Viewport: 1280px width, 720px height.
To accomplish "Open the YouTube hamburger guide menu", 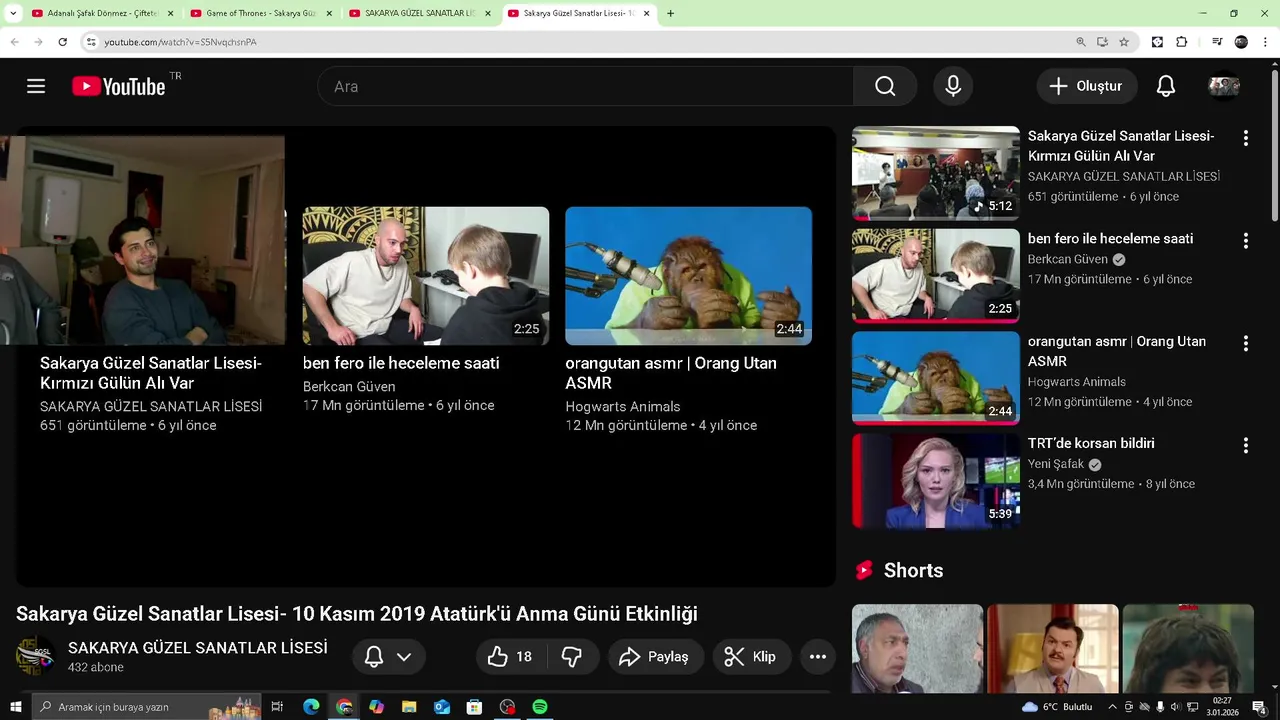I will tap(36, 86).
